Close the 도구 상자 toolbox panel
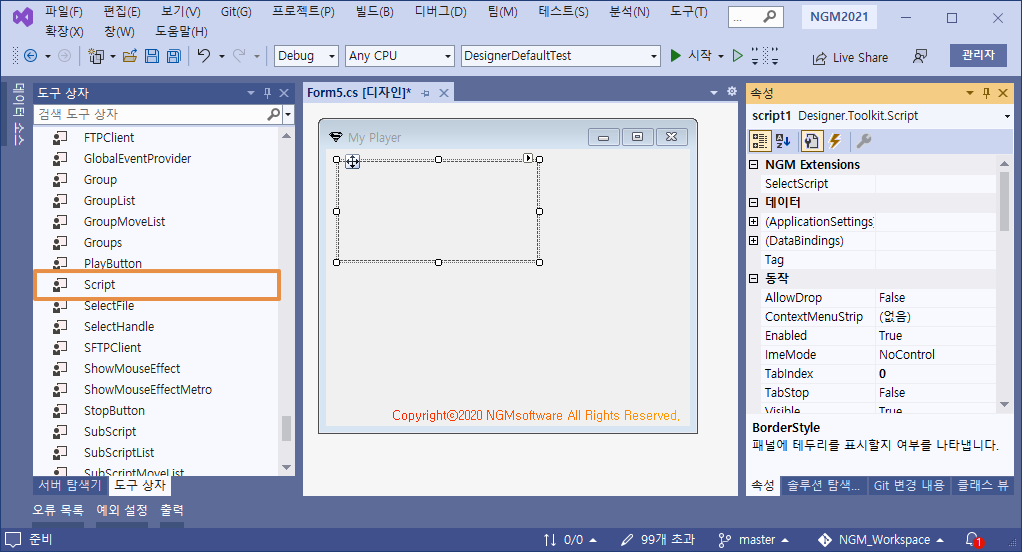Viewport: 1022px width, 552px height. 284,93
